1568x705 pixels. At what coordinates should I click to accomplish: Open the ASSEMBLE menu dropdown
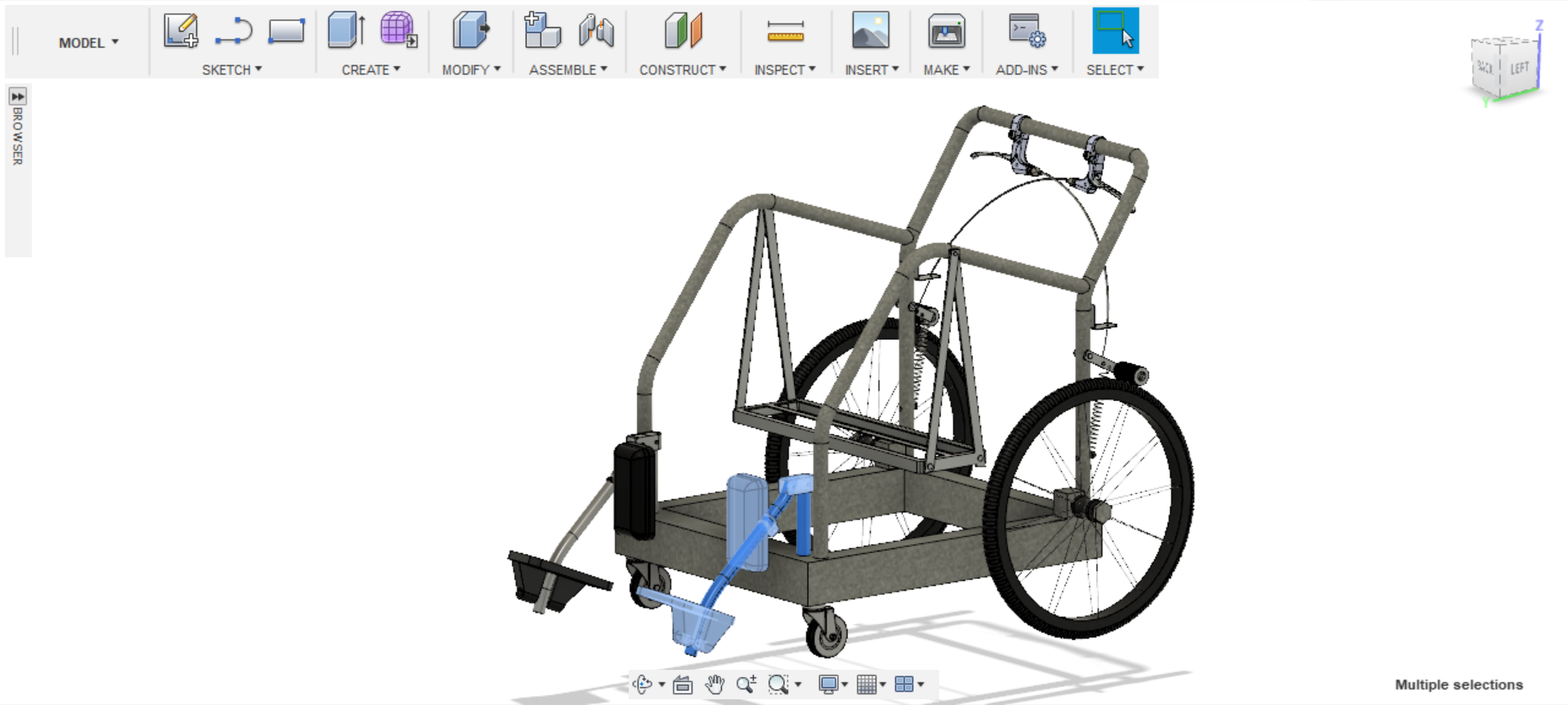pyautogui.click(x=568, y=70)
